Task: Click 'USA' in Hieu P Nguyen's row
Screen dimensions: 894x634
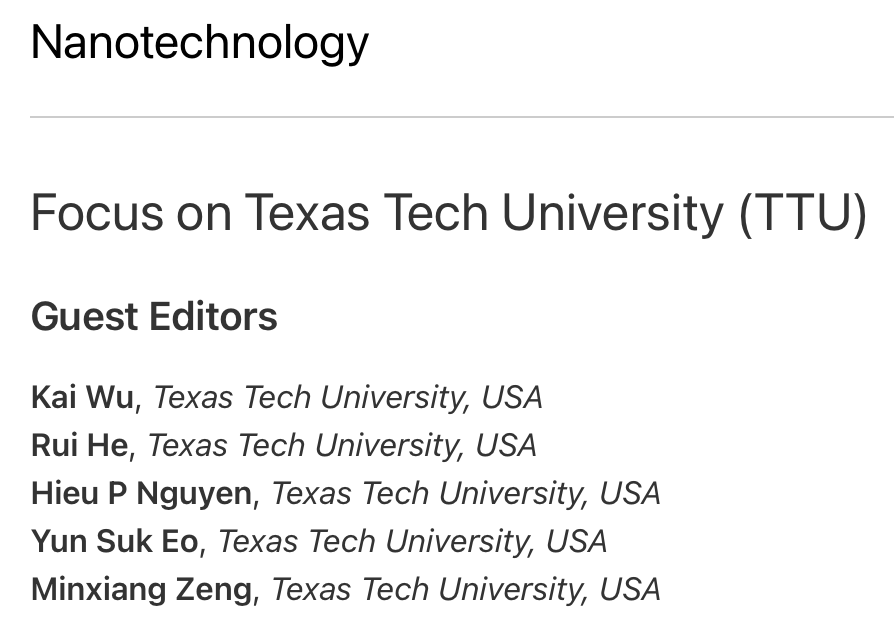Action: coord(630,493)
